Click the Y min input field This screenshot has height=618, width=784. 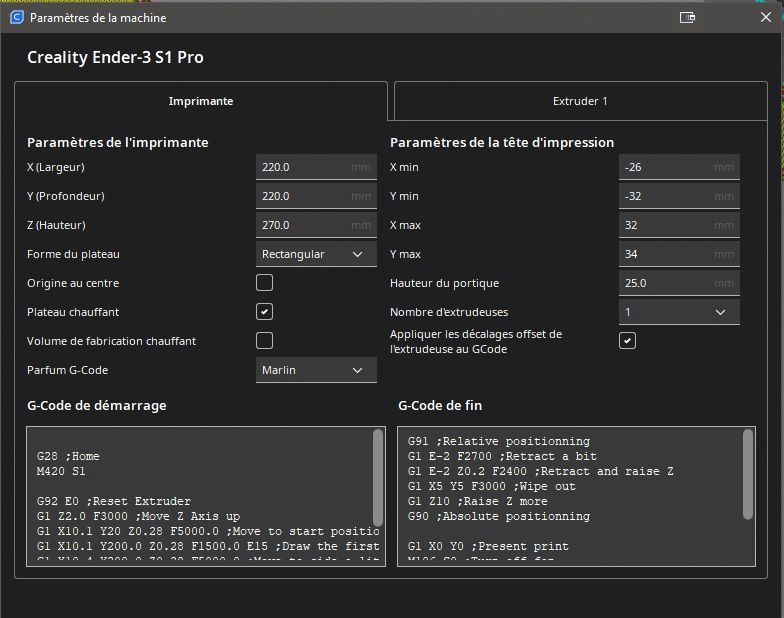coord(679,196)
